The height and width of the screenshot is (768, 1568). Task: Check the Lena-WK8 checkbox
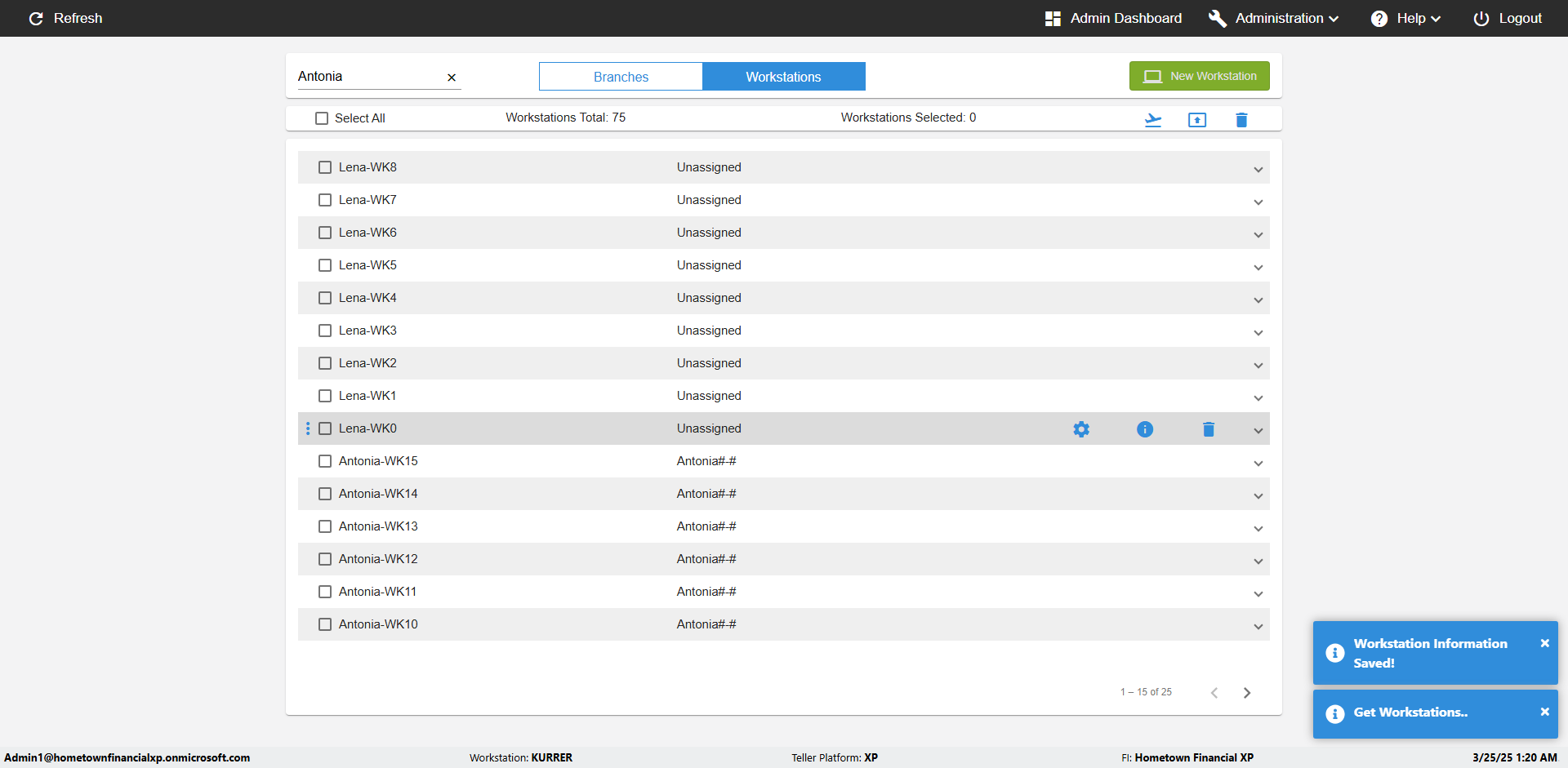click(x=325, y=167)
